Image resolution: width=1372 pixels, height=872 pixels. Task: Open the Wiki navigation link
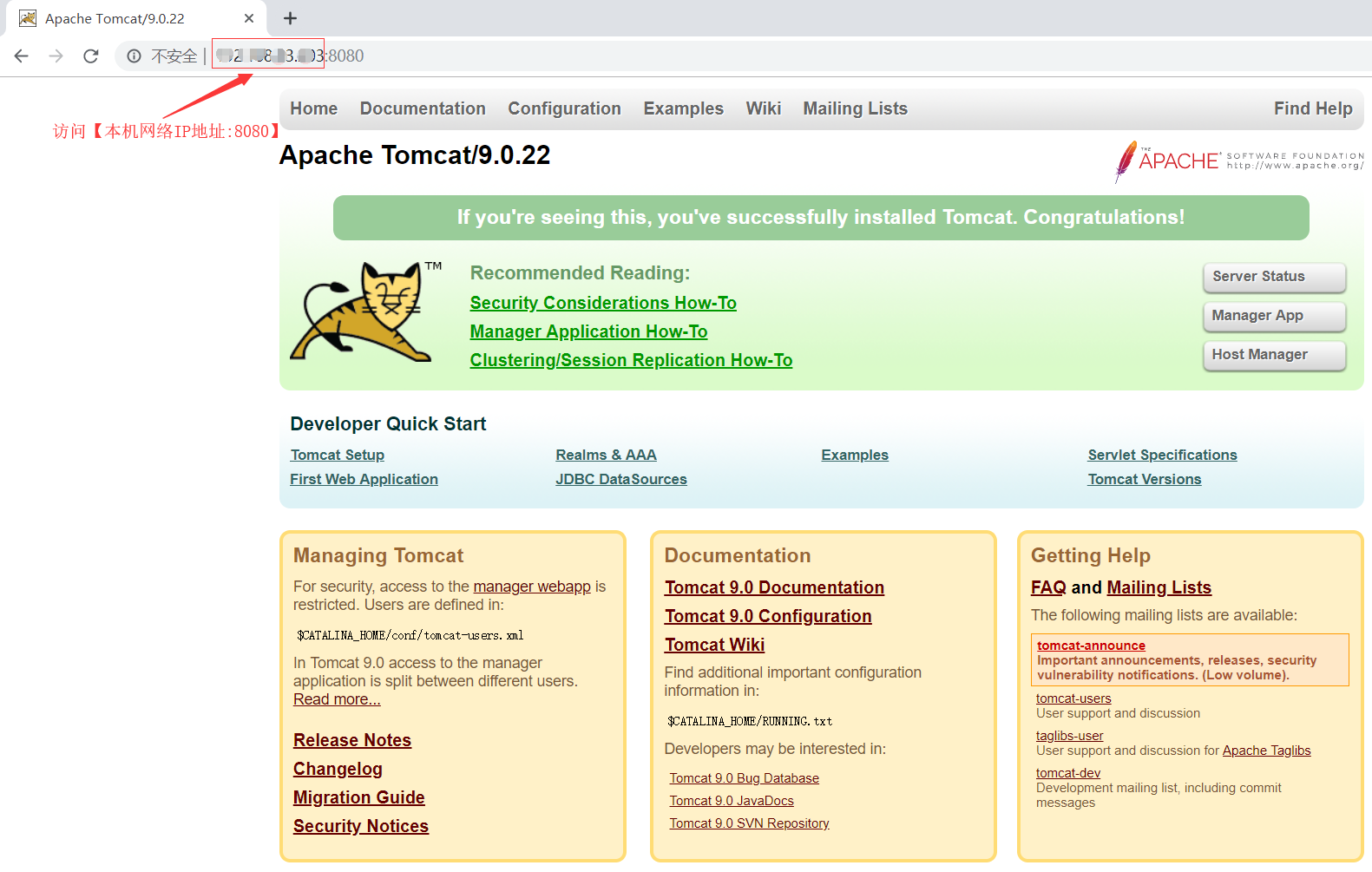point(764,108)
